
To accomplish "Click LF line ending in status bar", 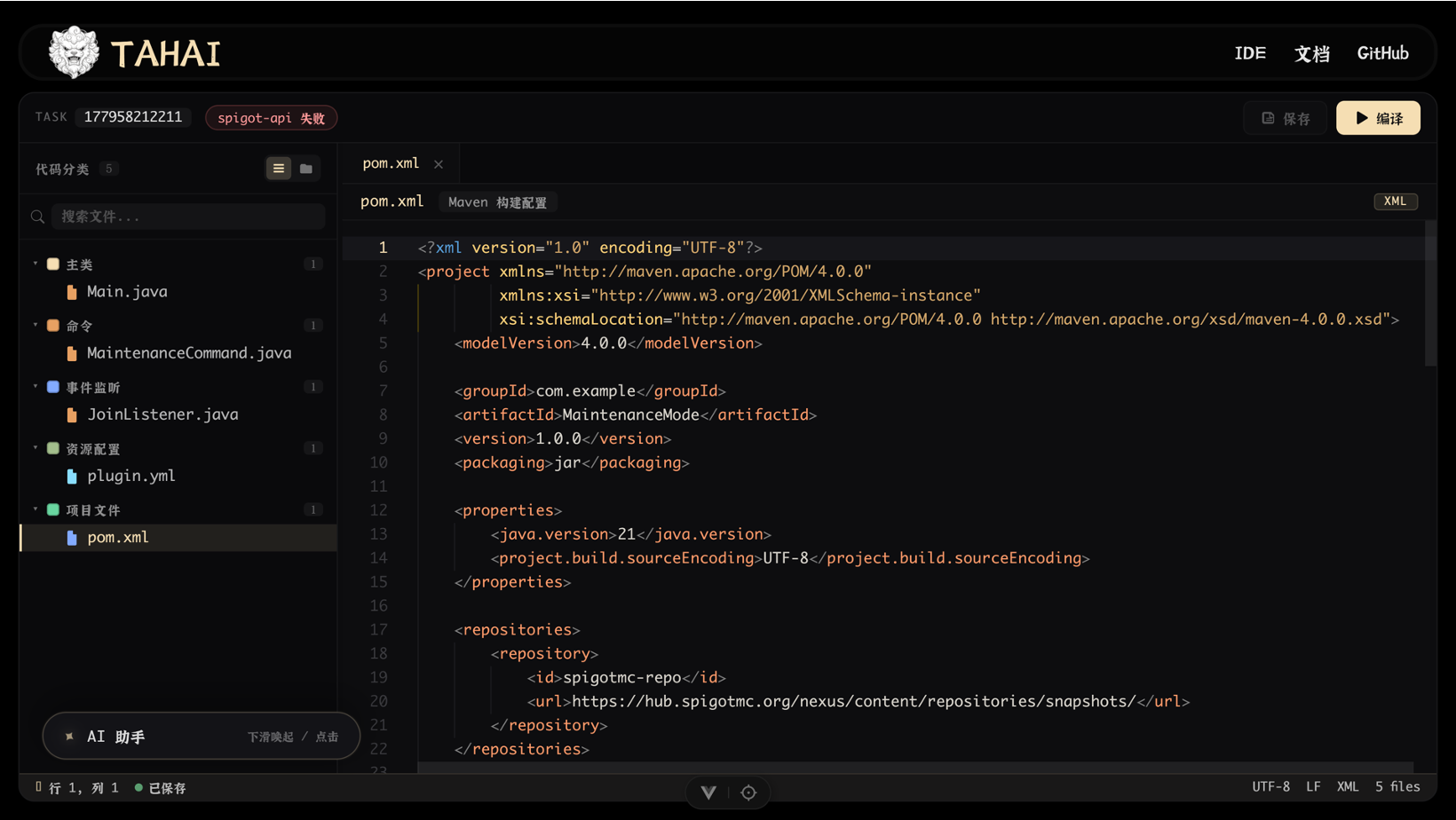I will 1313,787.
